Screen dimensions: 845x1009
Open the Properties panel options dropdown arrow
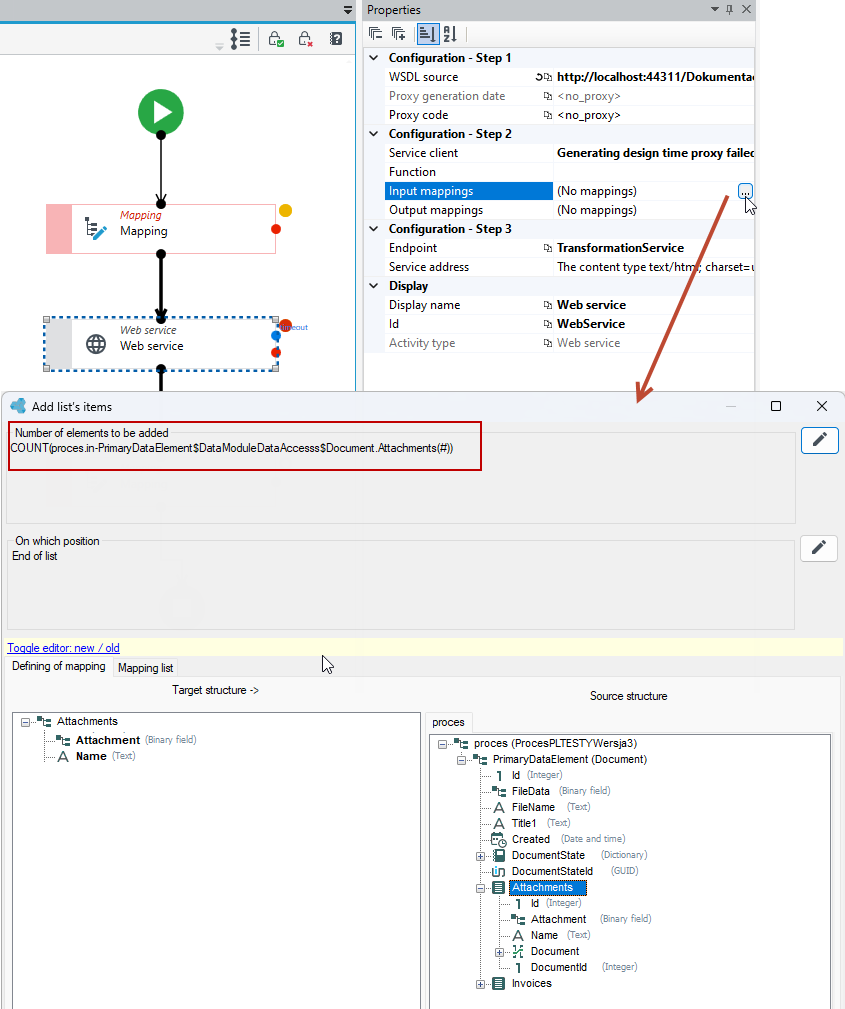coord(714,9)
